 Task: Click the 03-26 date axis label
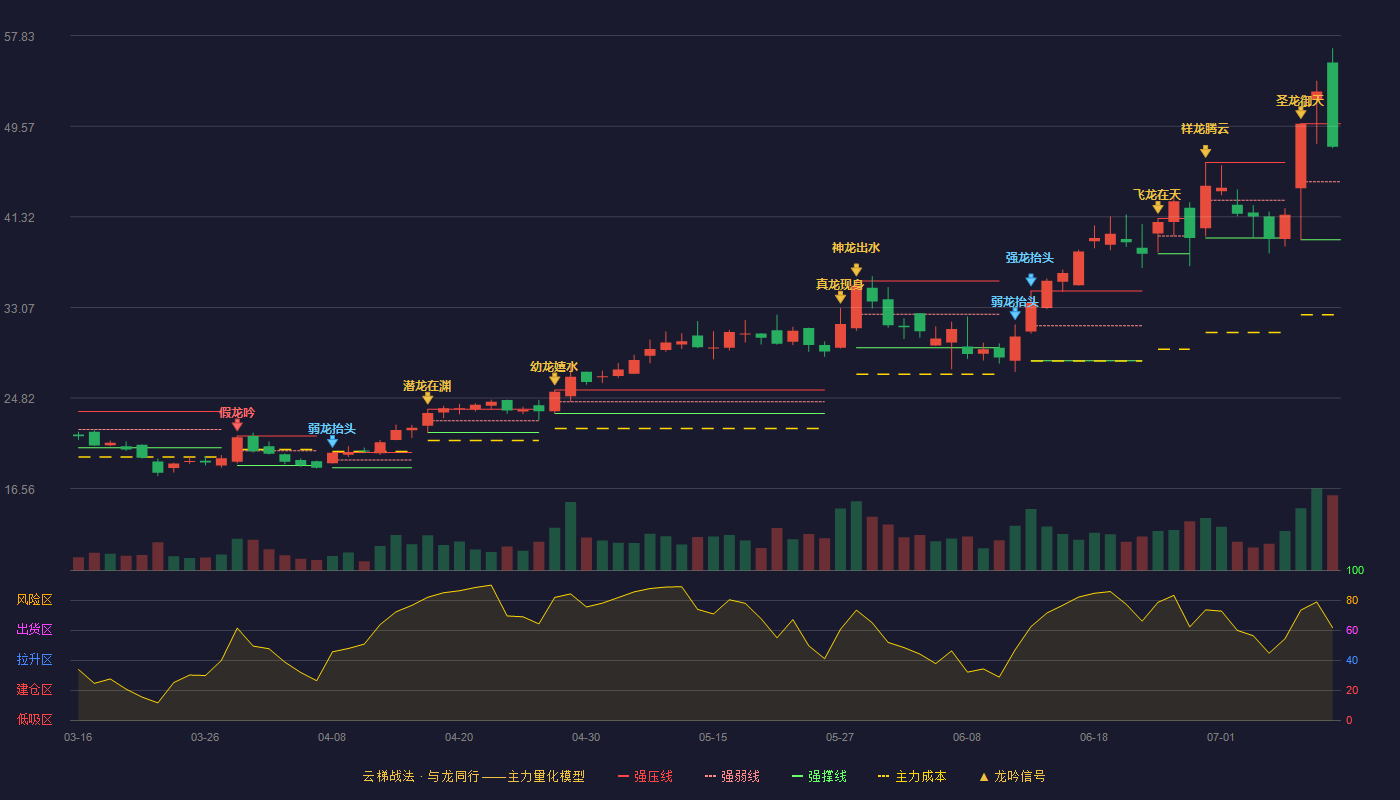pos(205,737)
